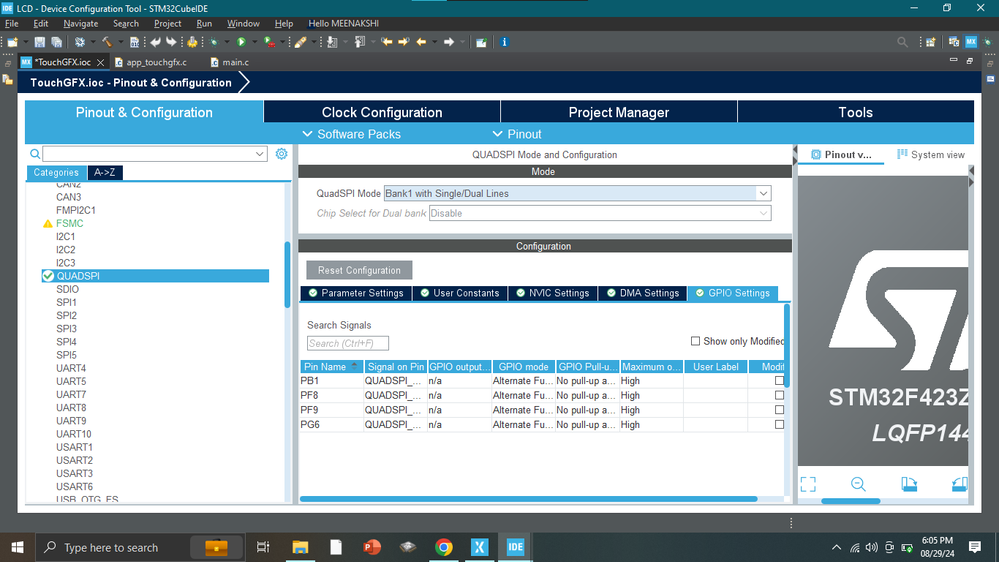The image size is (999, 562).
Task: Close the TouchGFX.ioc tab
Action: (x=100, y=62)
